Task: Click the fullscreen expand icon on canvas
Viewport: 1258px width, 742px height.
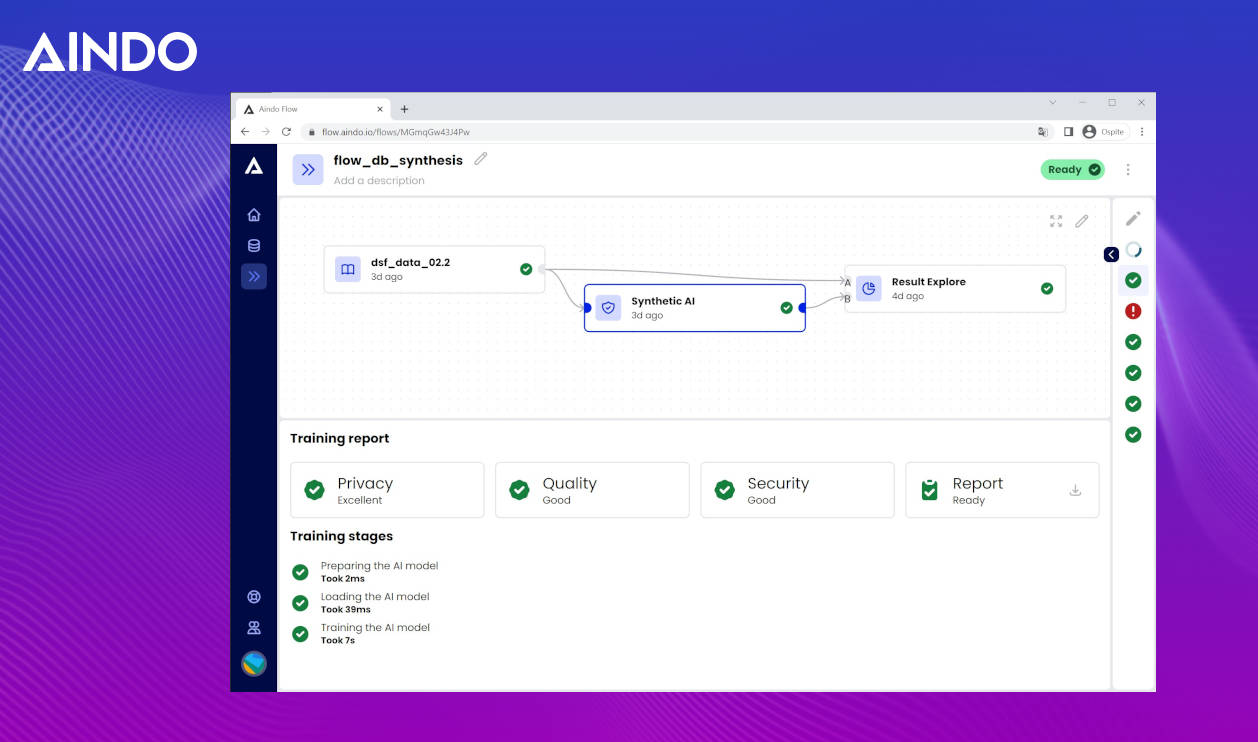Action: [x=1056, y=221]
